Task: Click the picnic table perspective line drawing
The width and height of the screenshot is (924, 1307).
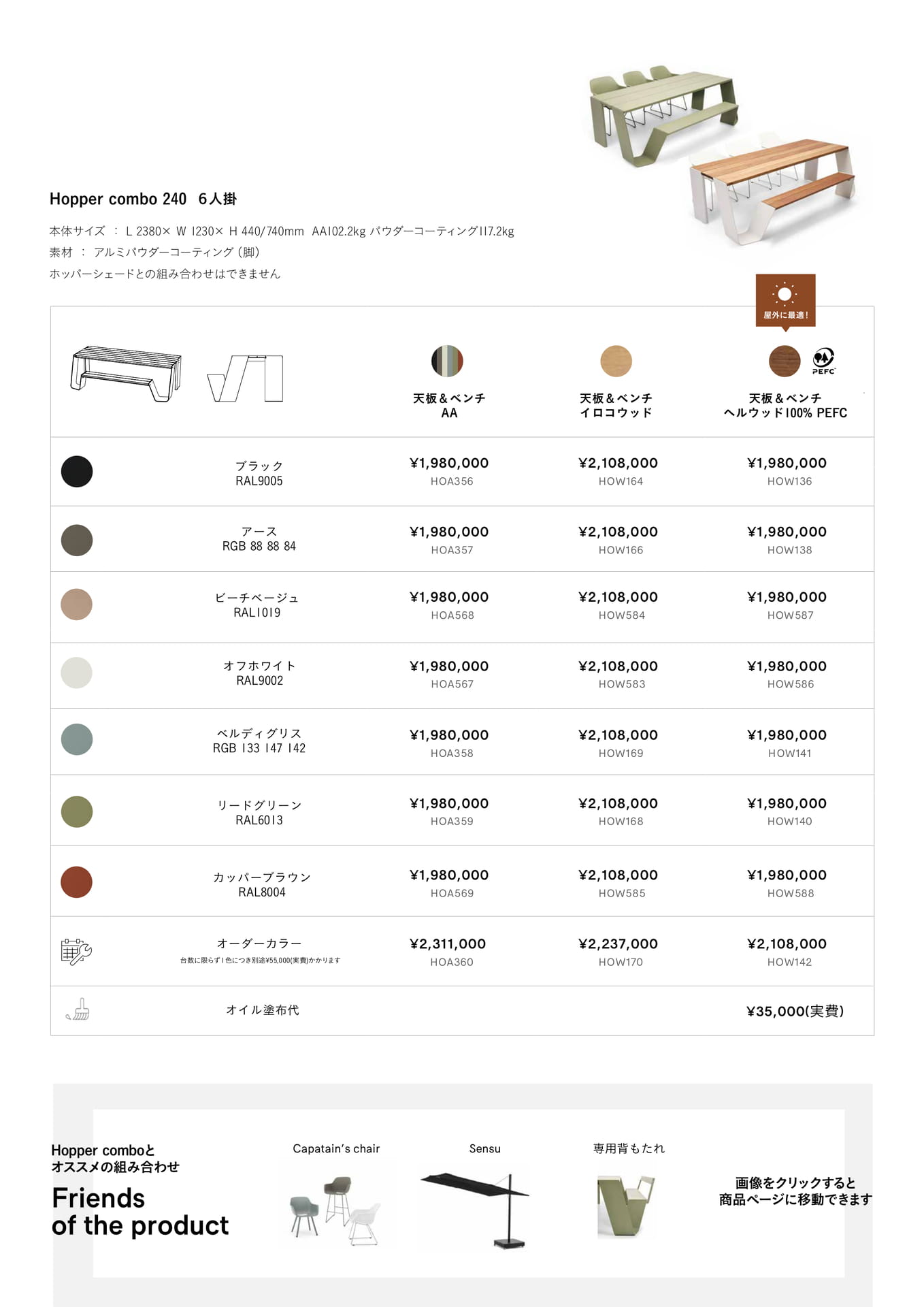Action: tap(126, 373)
